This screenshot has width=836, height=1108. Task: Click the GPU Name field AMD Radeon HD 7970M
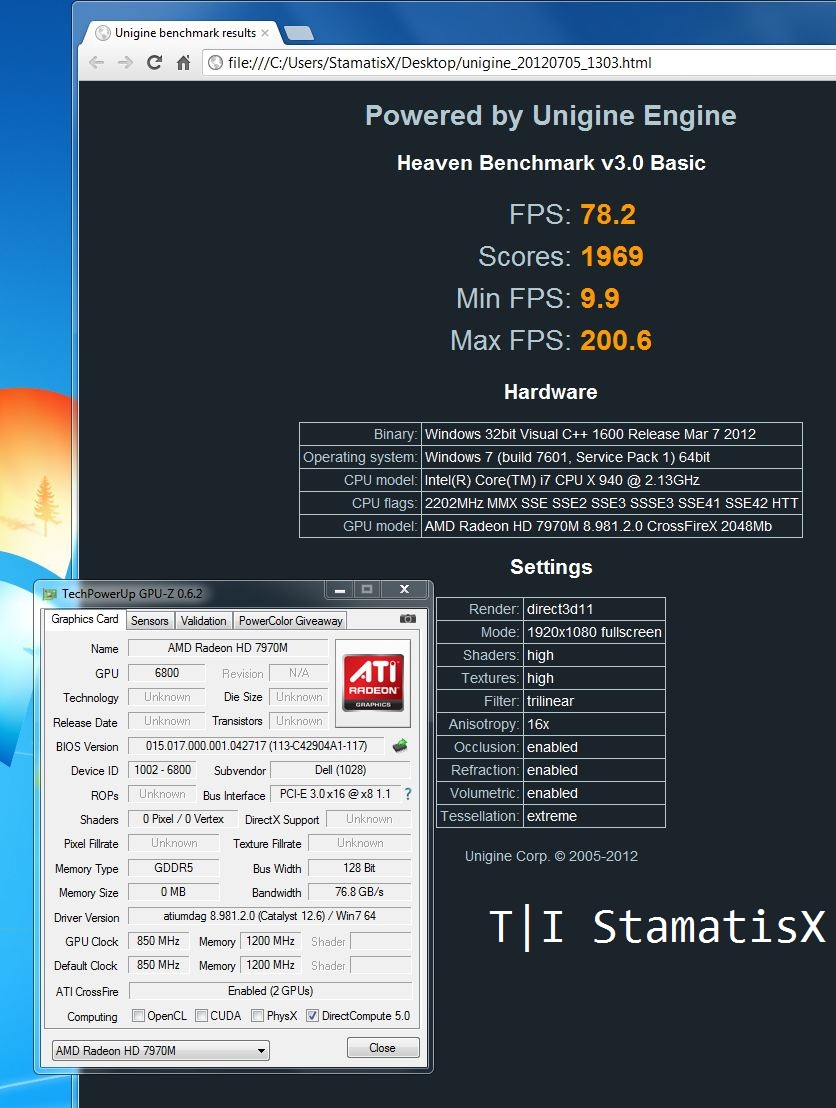click(x=228, y=648)
